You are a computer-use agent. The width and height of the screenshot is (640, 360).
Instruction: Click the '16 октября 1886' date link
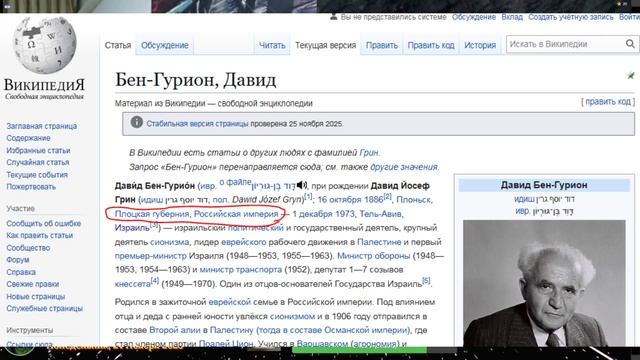[x=350, y=200]
